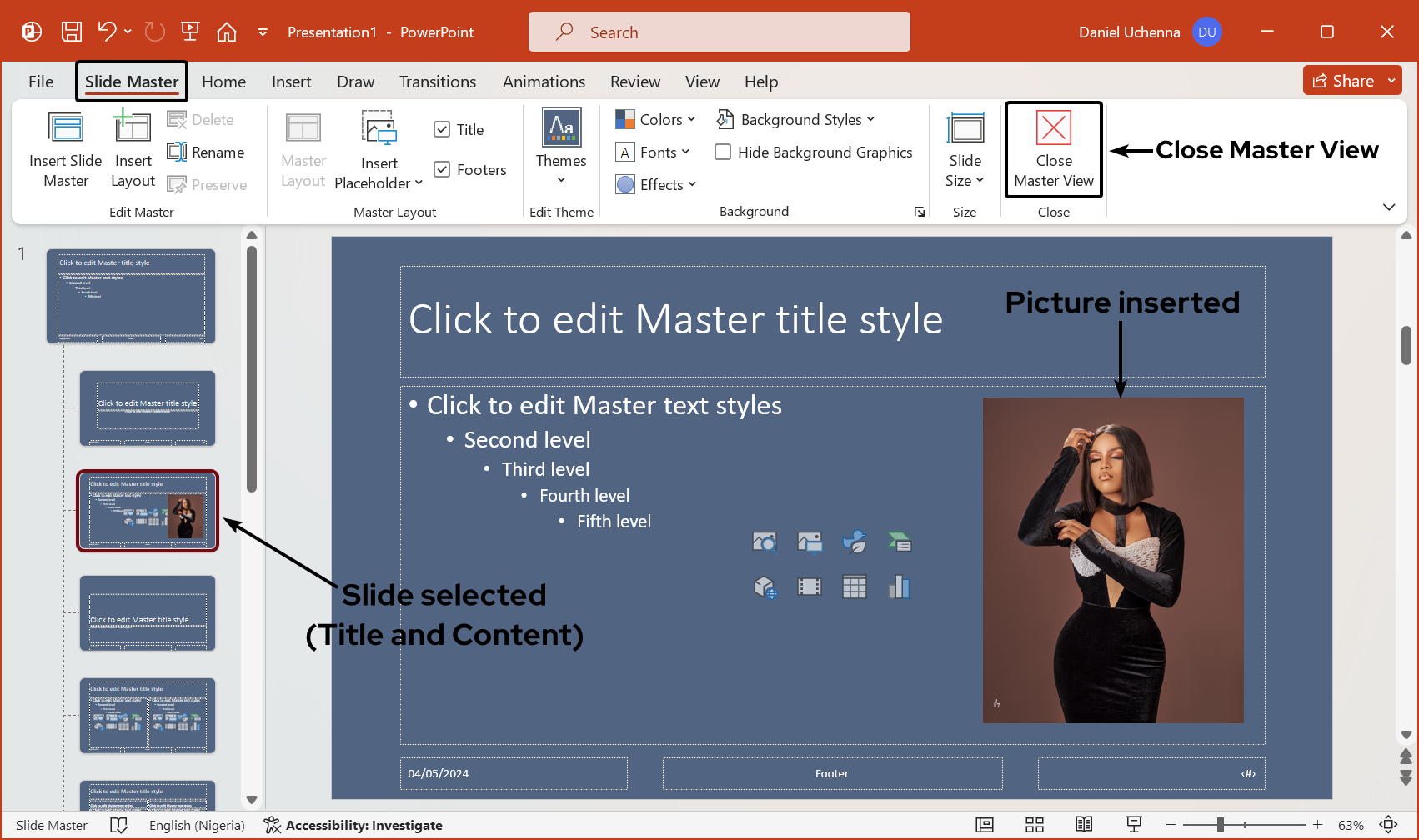Viewport: 1419px width, 840px height.
Task: Switch to Slide Sorter view icon
Action: [1034, 825]
